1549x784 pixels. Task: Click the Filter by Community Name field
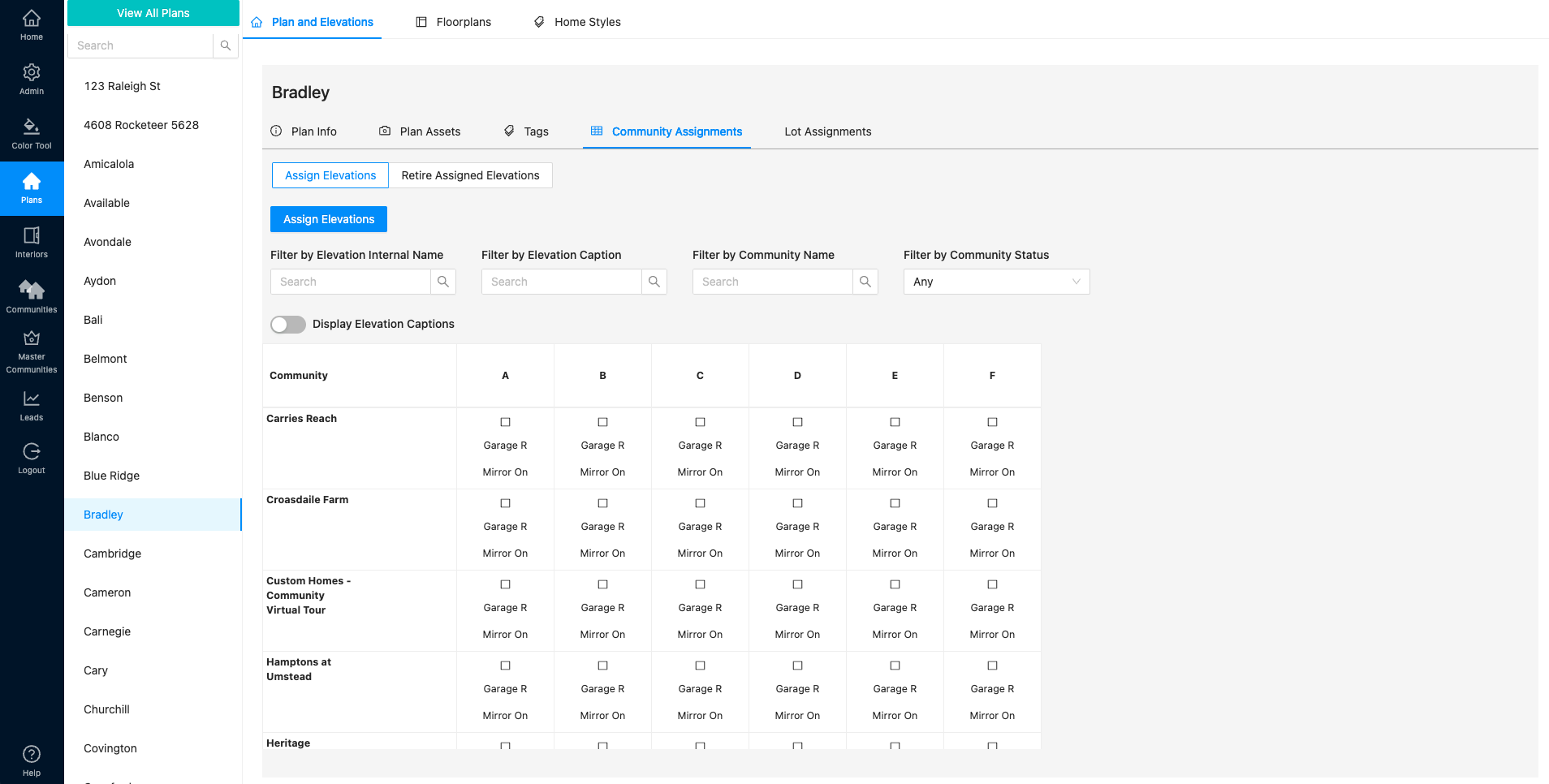point(772,282)
